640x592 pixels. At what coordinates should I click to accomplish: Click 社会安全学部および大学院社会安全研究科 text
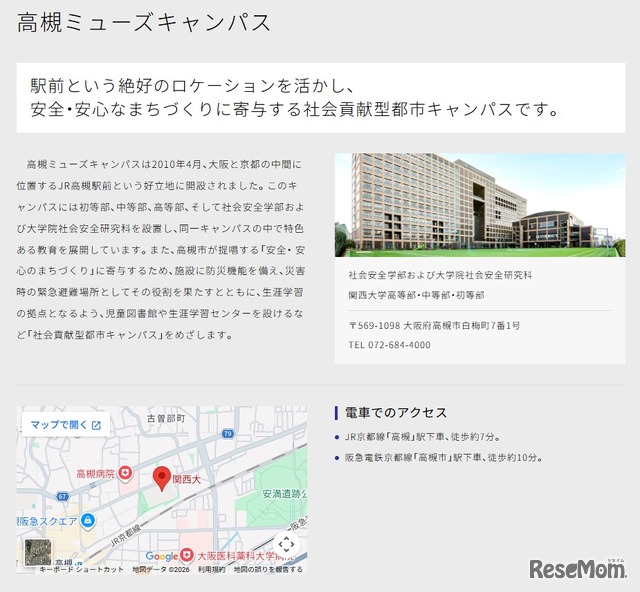click(x=440, y=275)
